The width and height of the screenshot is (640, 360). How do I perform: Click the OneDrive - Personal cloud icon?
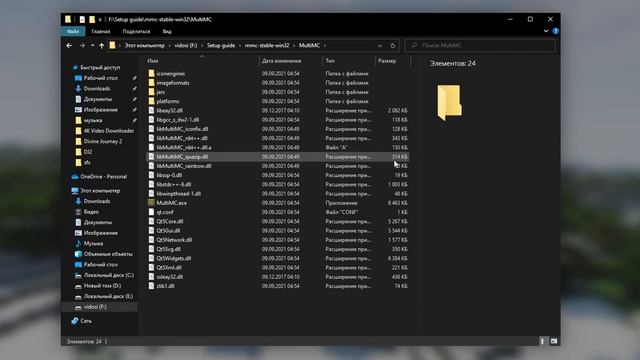(75, 177)
